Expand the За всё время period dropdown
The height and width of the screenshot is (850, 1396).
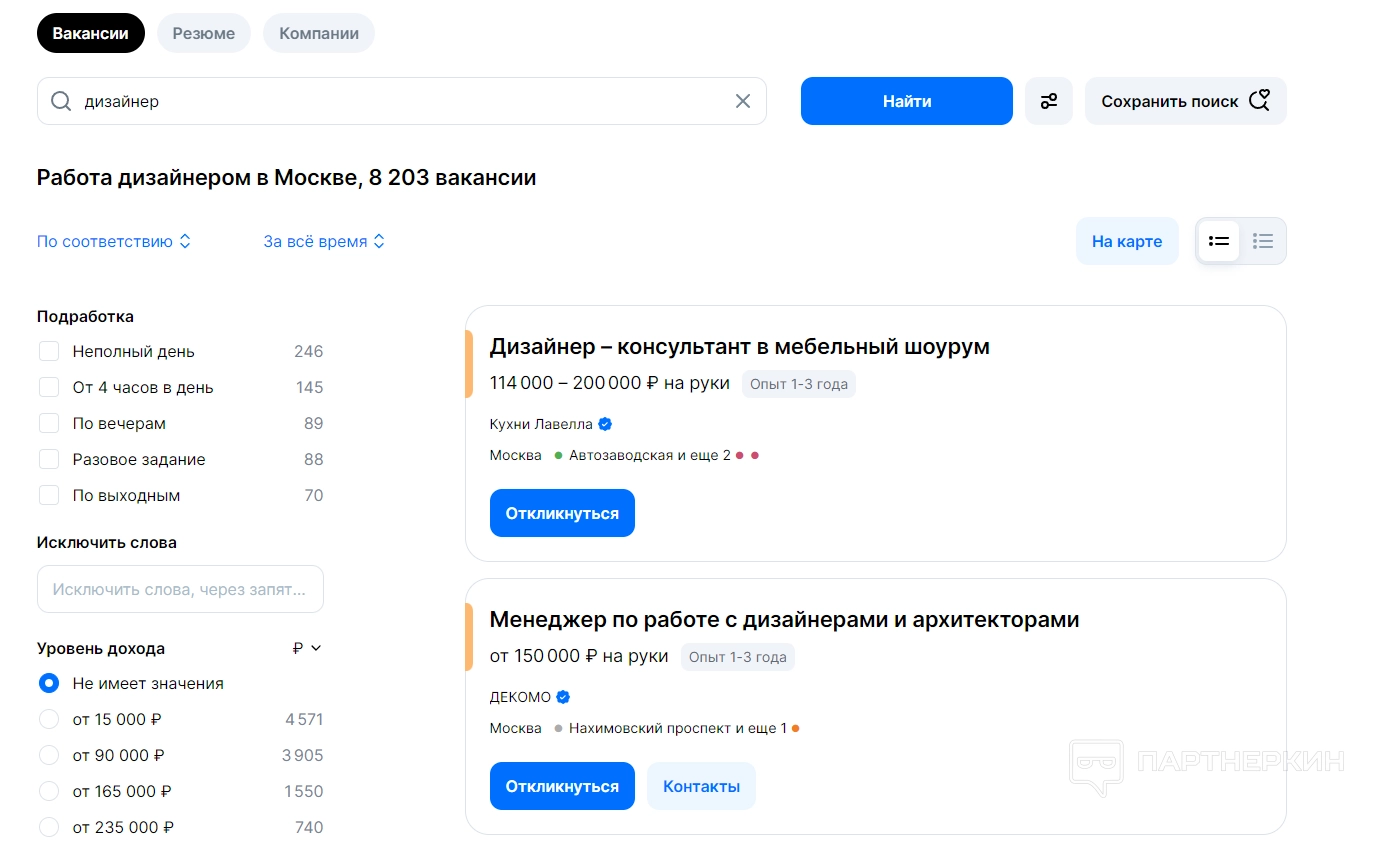click(323, 242)
